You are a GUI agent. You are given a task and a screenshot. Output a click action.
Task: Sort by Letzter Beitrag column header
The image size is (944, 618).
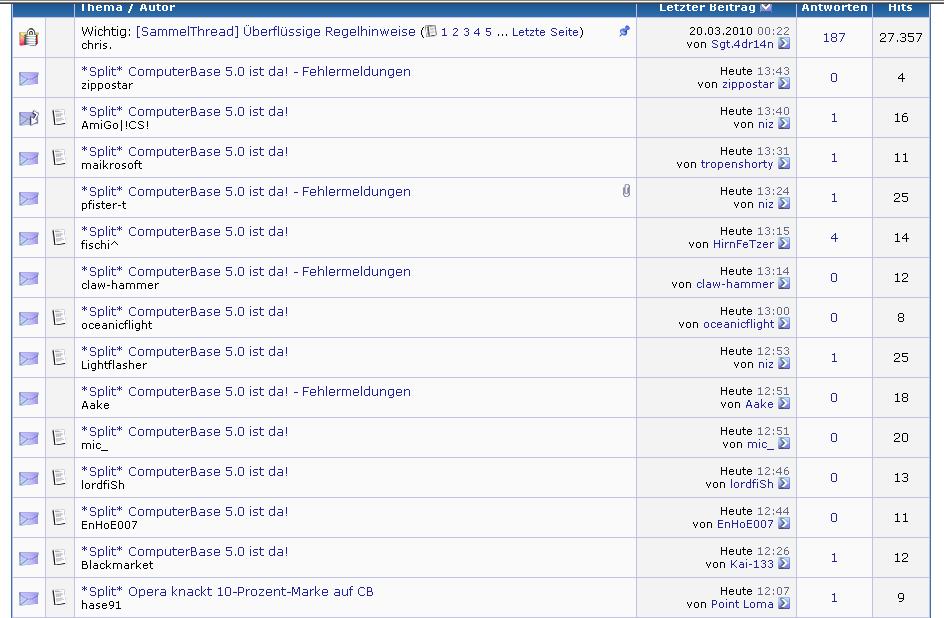click(707, 7)
